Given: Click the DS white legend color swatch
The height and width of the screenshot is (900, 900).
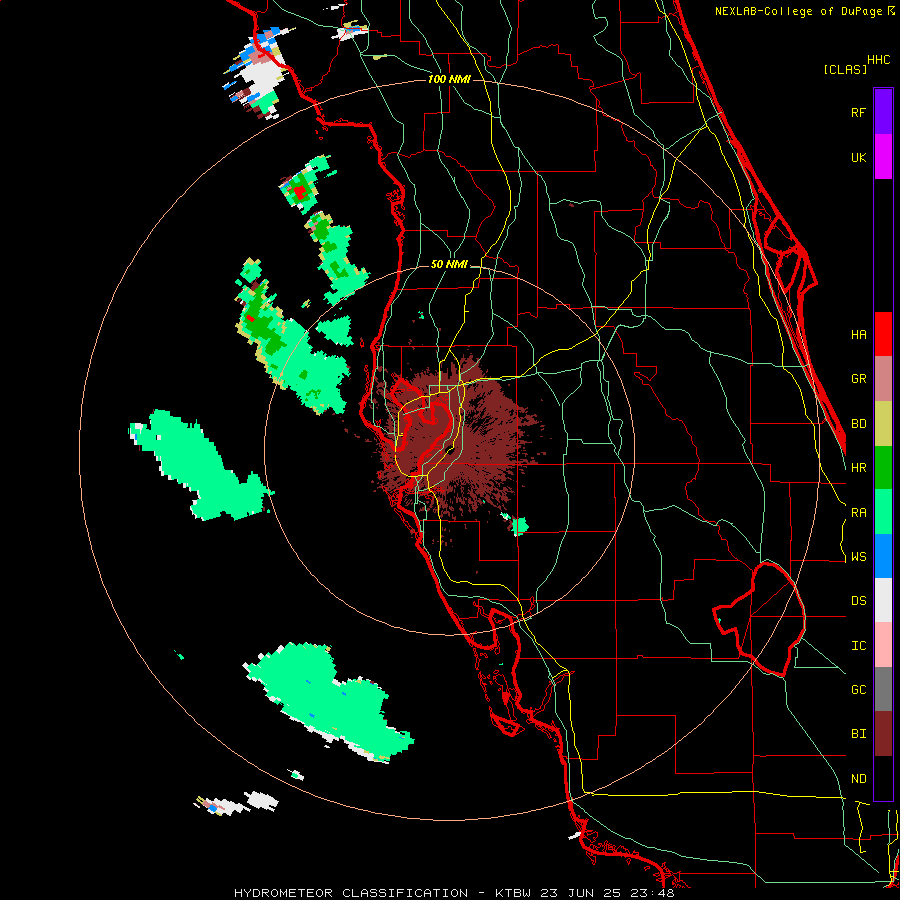Looking at the screenshot, I should click(883, 600).
